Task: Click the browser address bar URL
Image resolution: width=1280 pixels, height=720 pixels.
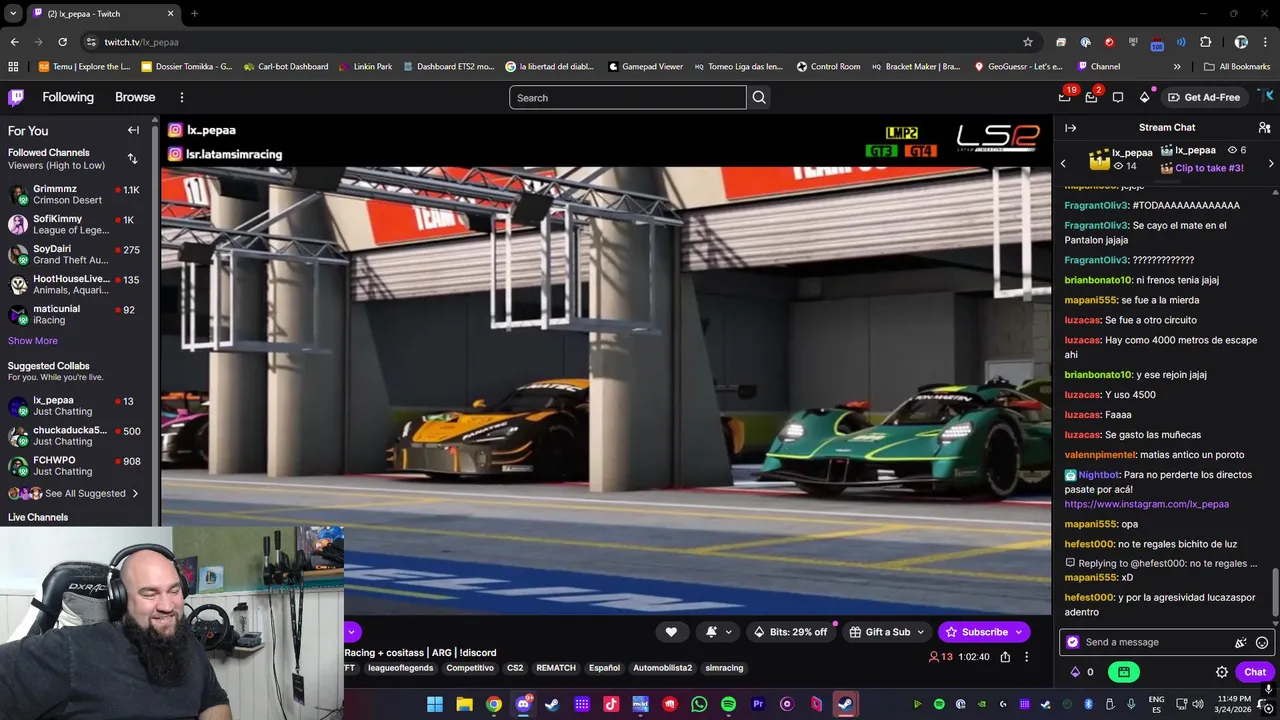Action: [141, 42]
